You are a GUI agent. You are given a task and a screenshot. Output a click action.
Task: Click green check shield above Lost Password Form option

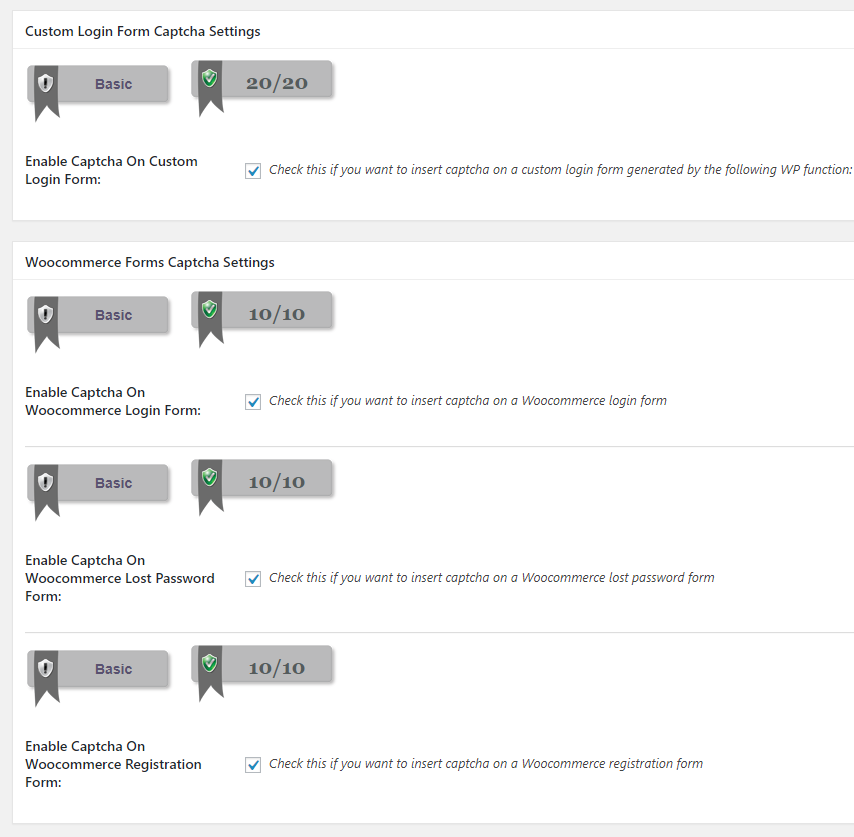tap(209, 477)
